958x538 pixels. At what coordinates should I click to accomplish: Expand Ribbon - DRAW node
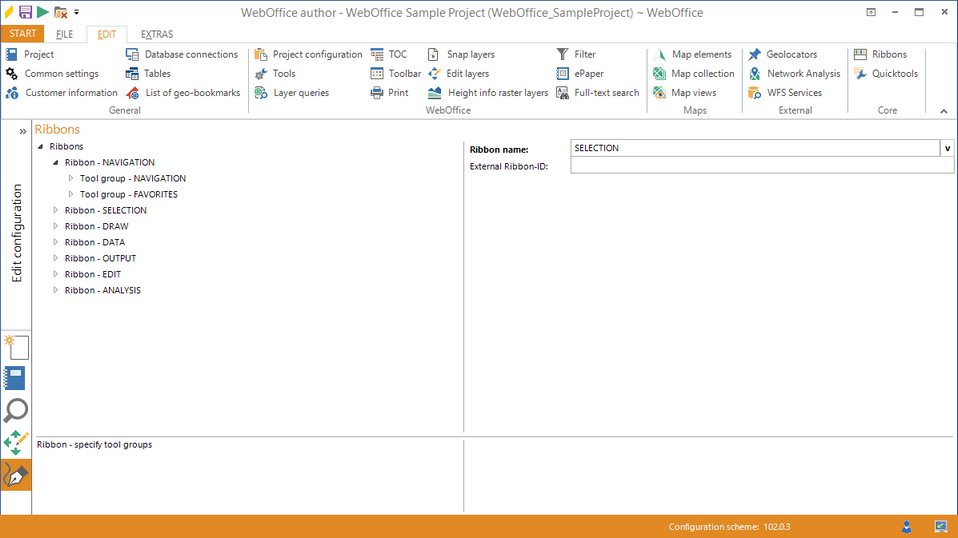(x=56, y=226)
